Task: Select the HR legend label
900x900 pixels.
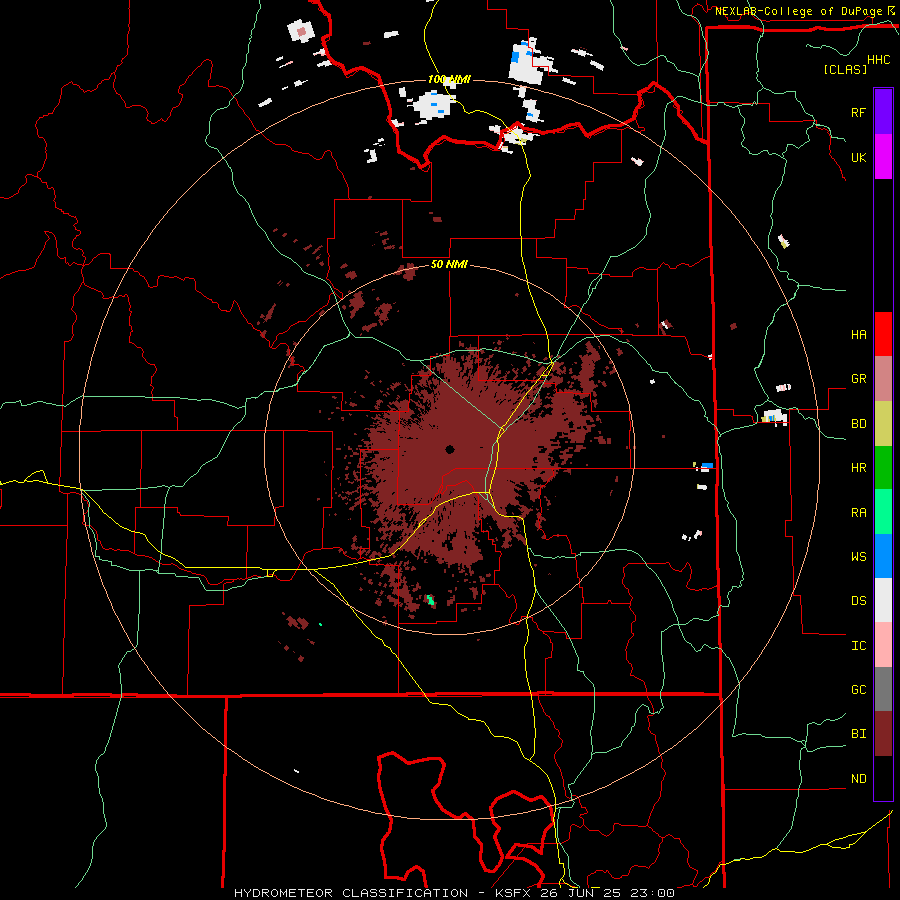Action: (858, 468)
